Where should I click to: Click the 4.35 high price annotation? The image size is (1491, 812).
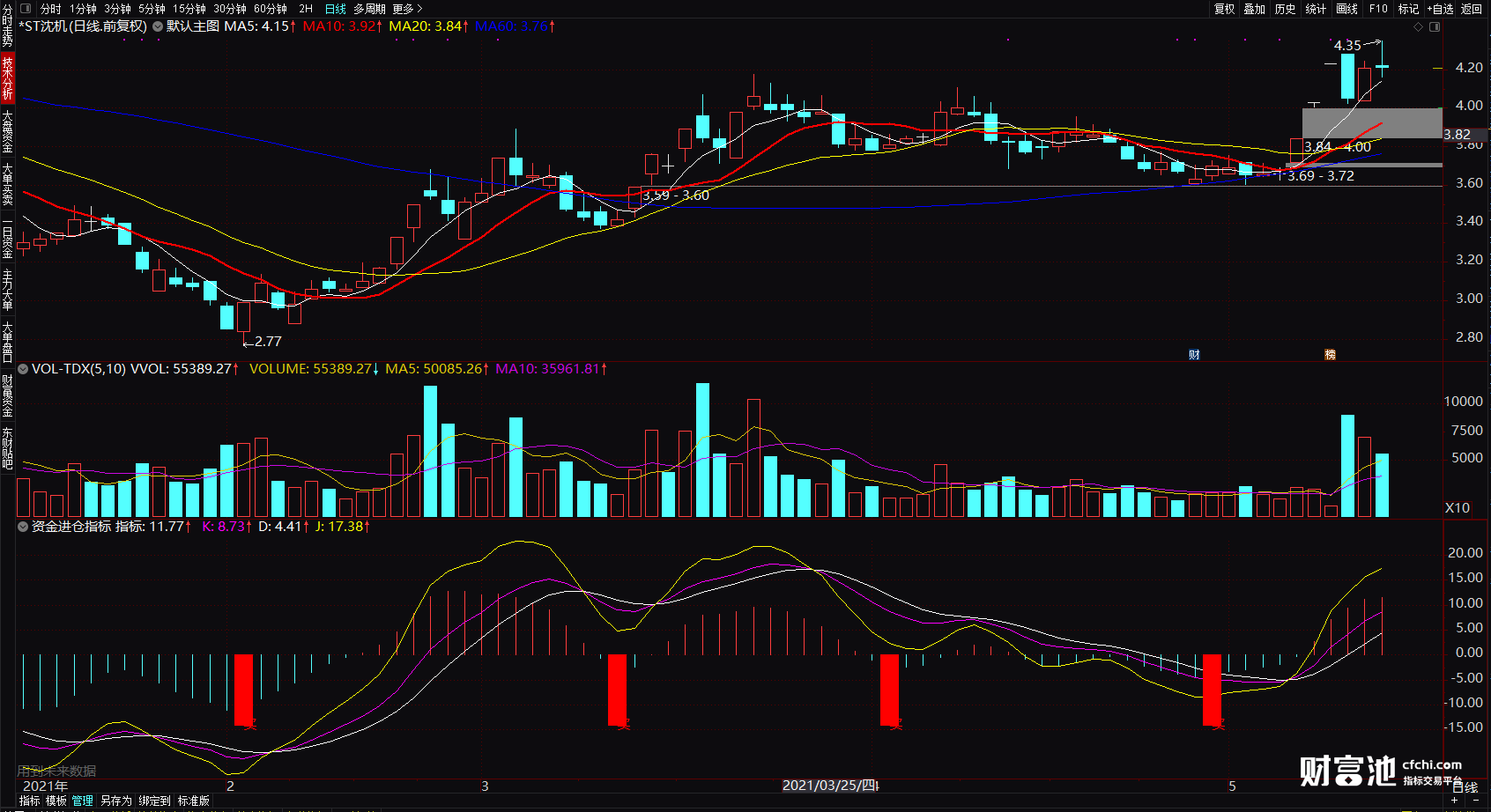click(x=1347, y=46)
